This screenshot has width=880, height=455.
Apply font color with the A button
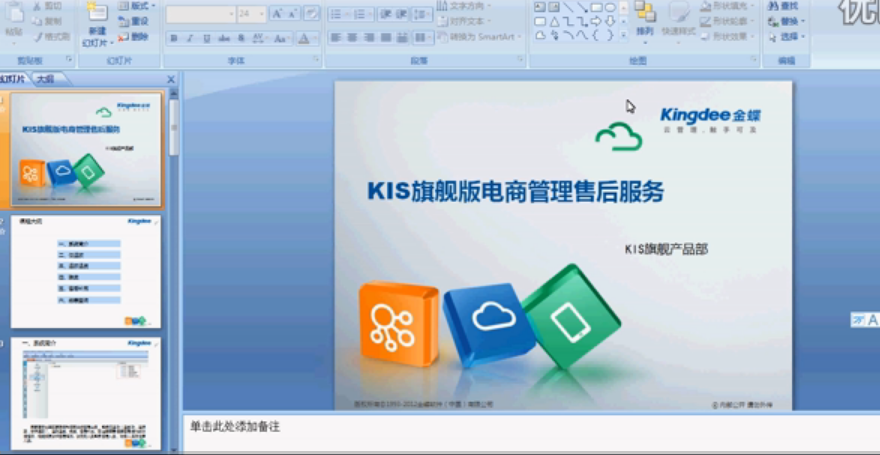306,38
